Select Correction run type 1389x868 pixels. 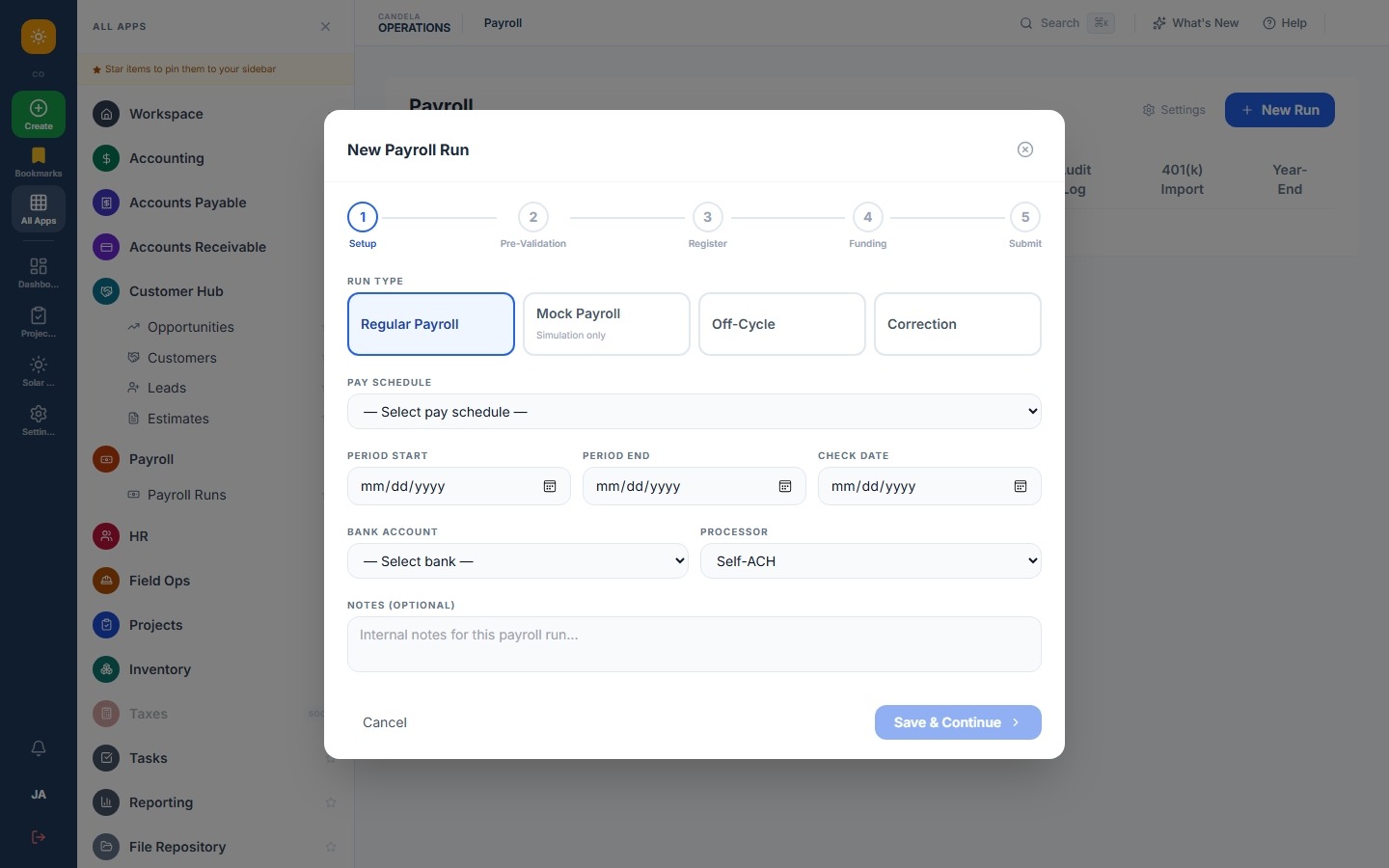tap(958, 324)
